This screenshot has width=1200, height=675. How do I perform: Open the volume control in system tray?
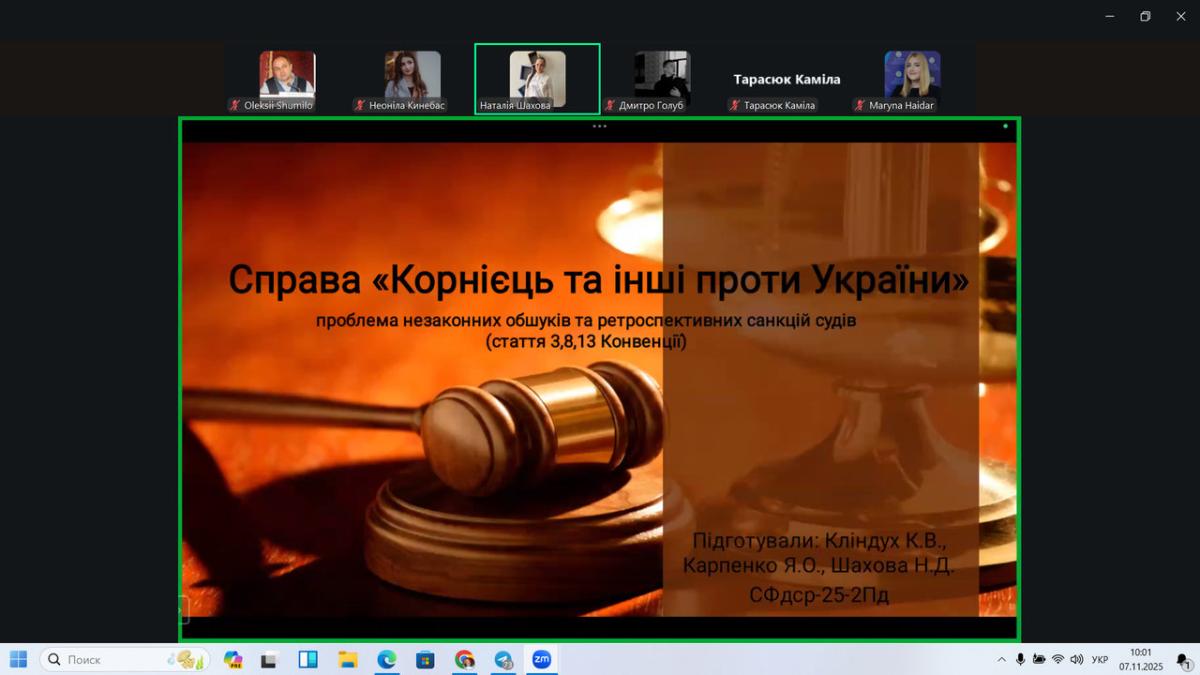point(1077,660)
